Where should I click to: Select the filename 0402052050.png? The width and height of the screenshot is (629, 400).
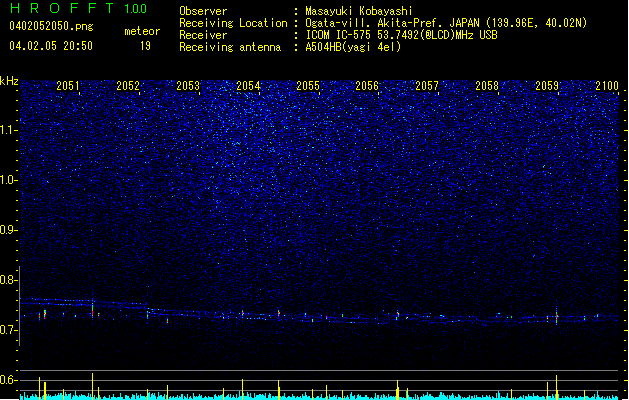point(51,26)
